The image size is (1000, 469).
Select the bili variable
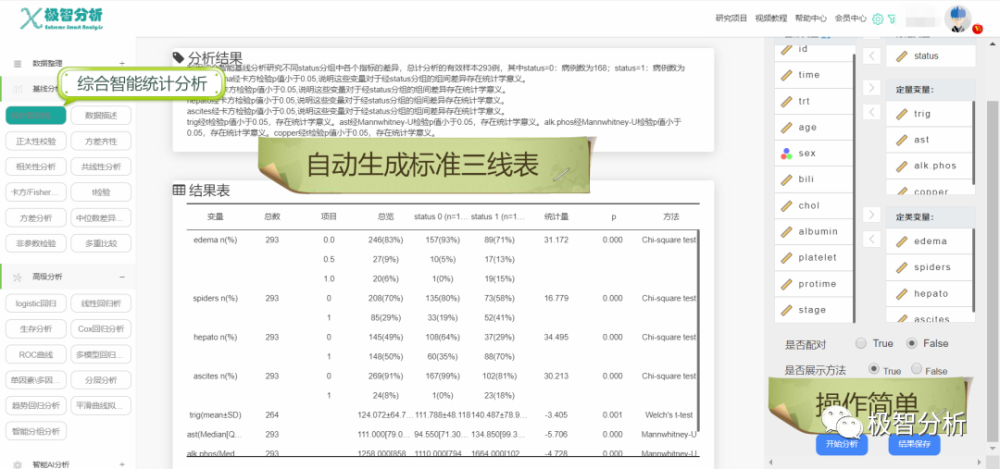(814, 179)
